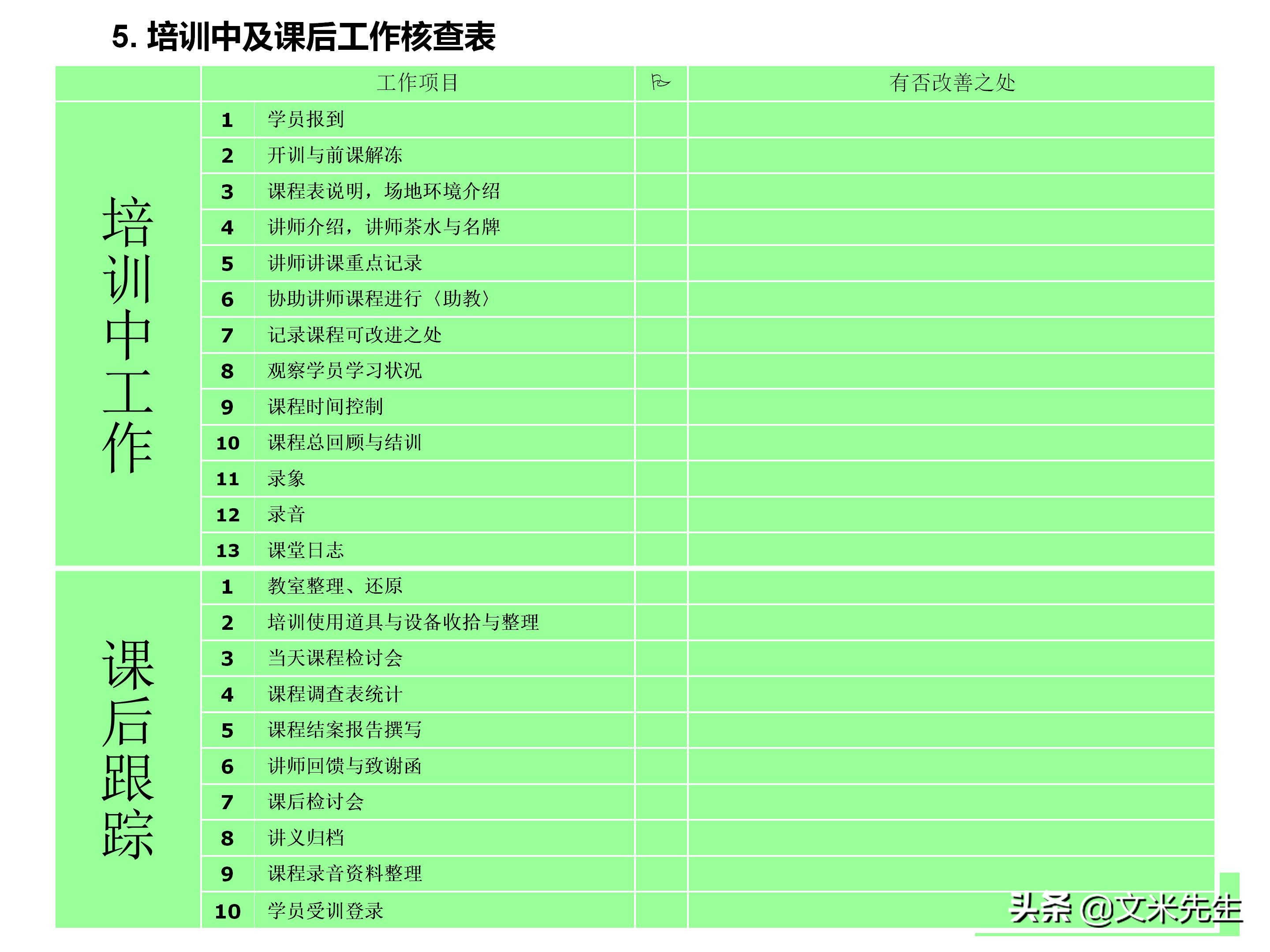
Task: Click the 课程调查表统计 entry
Action: 336,694
